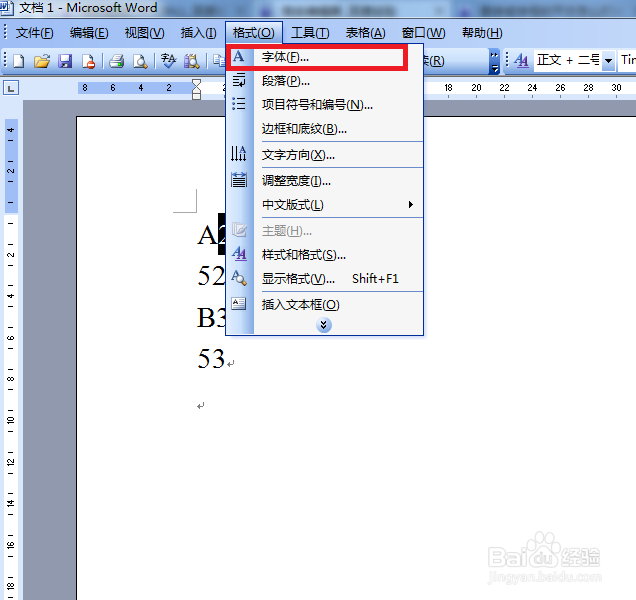Click the Styles and Formatting toolbar icon
This screenshot has height=600, width=636.
pyautogui.click(x=521, y=61)
